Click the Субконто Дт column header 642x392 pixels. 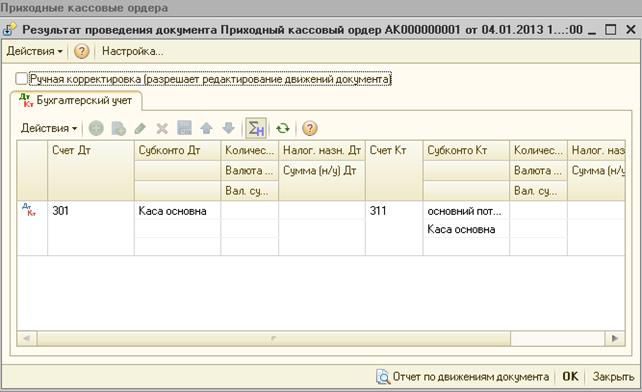pyautogui.click(x=177, y=150)
